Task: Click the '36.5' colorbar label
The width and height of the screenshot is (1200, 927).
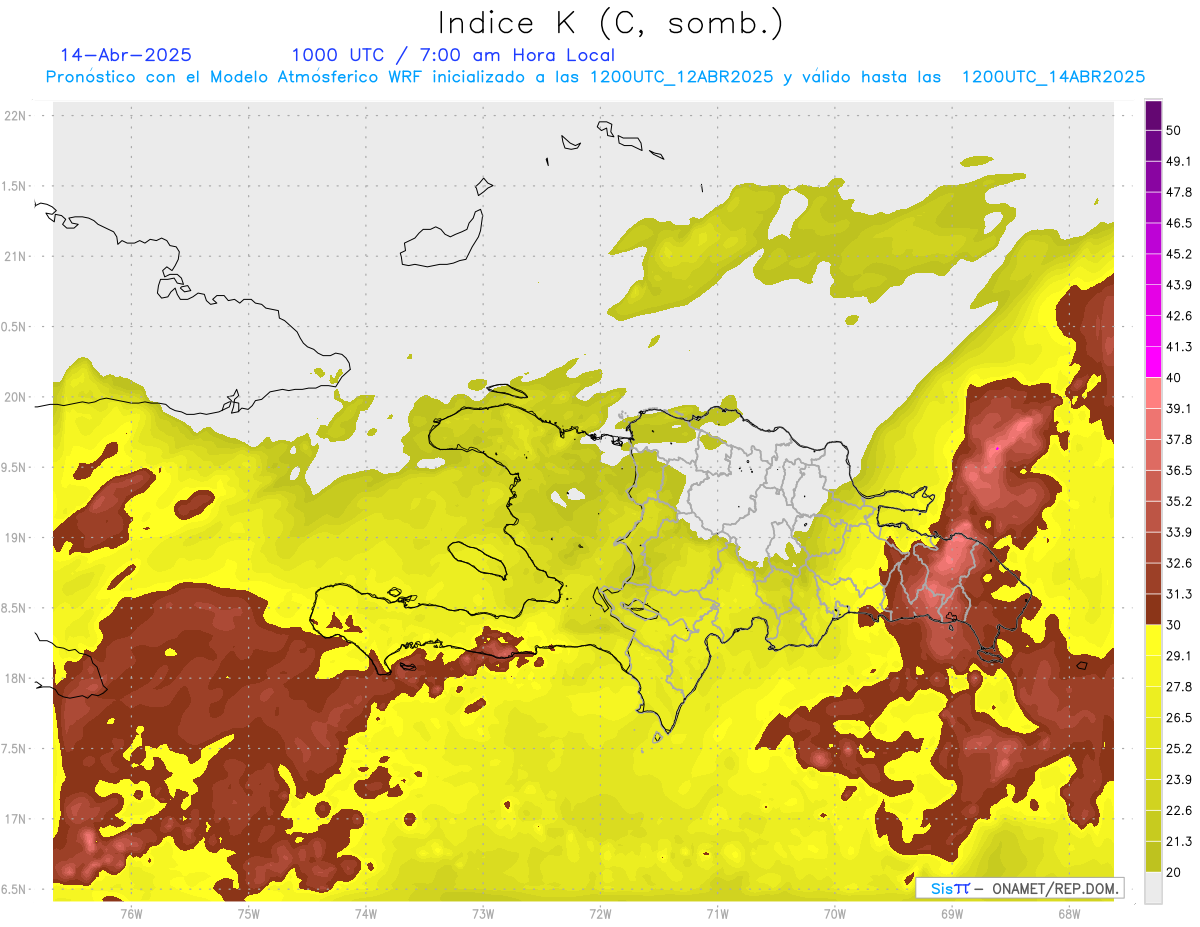Action: click(x=1178, y=470)
